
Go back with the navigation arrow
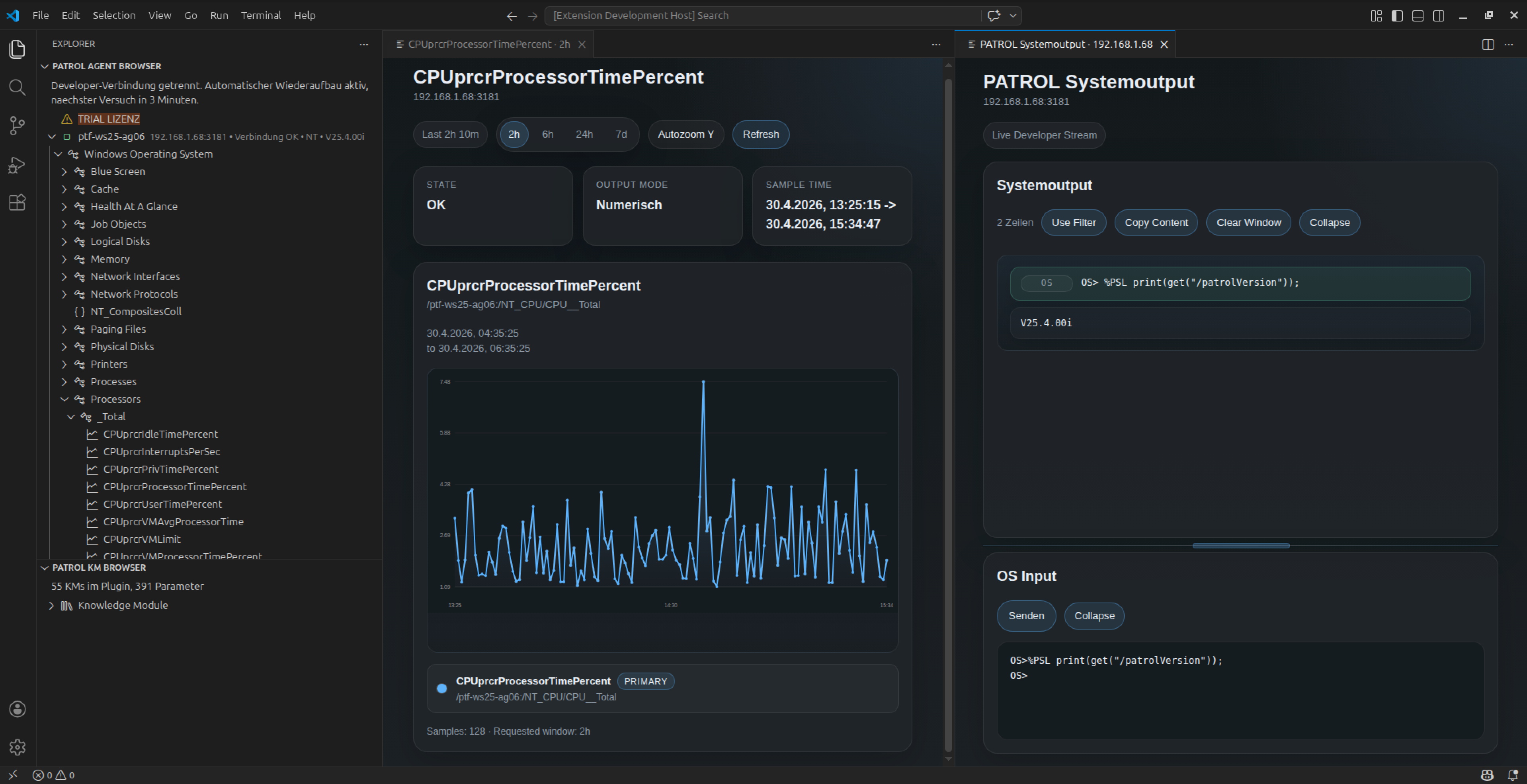pyautogui.click(x=512, y=16)
